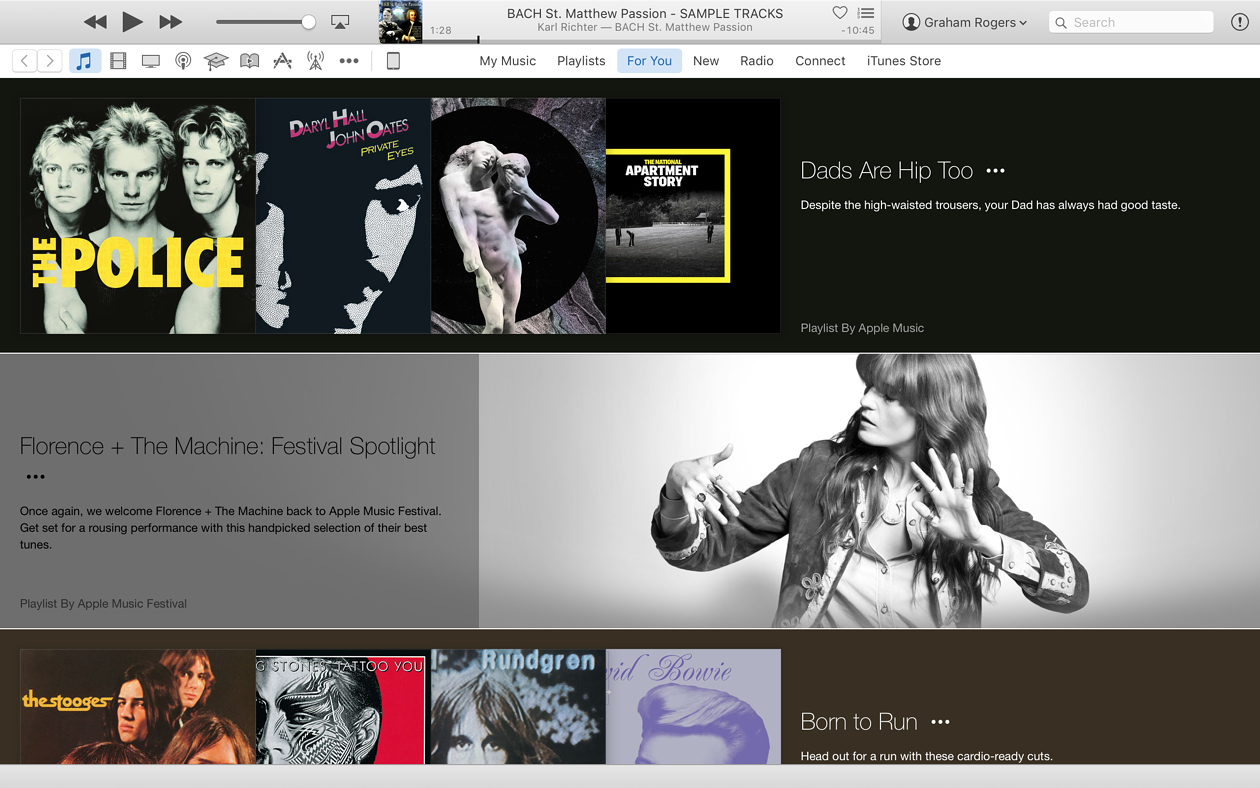
Task: Open the alert status exclamation icon
Action: [1239, 22]
